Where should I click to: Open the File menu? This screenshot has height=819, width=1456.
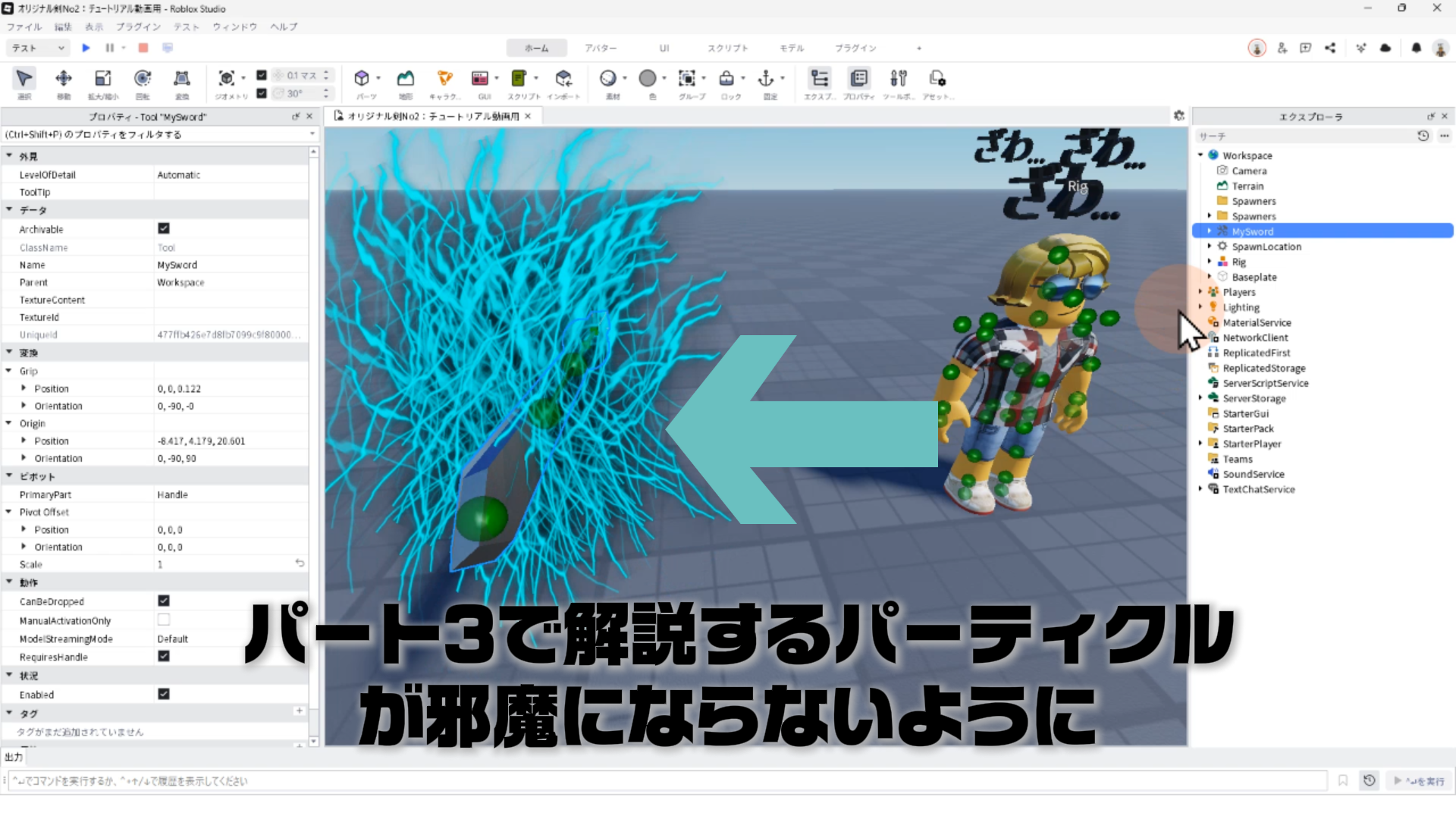tap(24, 27)
